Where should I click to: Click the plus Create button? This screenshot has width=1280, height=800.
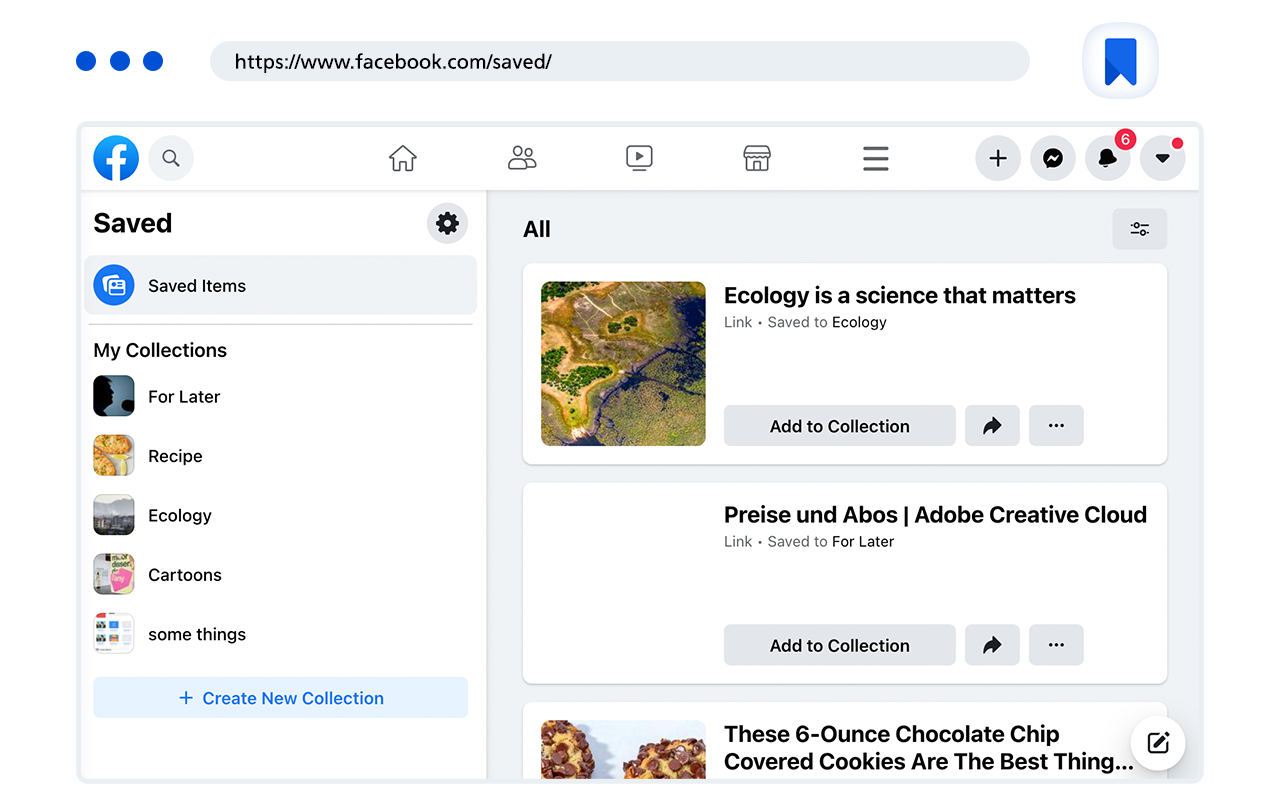[997, 158]
